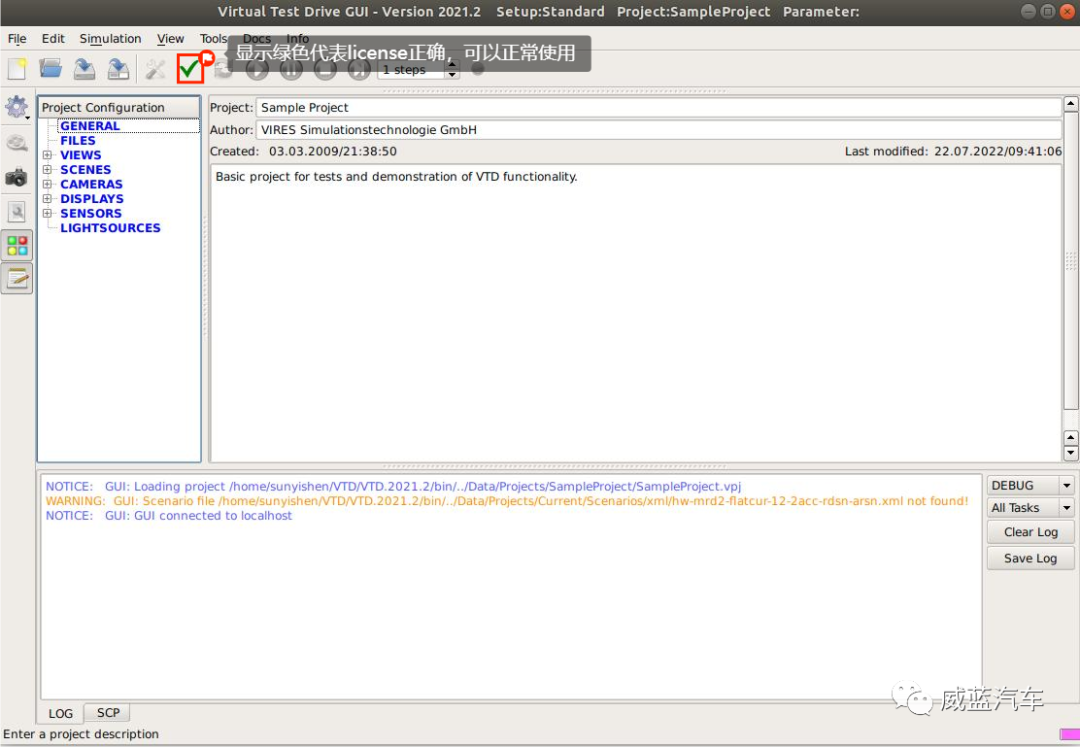1080x747 pixels.
Task: Expand the VIEWS node plus box
Action: click(x=47, y=155)
